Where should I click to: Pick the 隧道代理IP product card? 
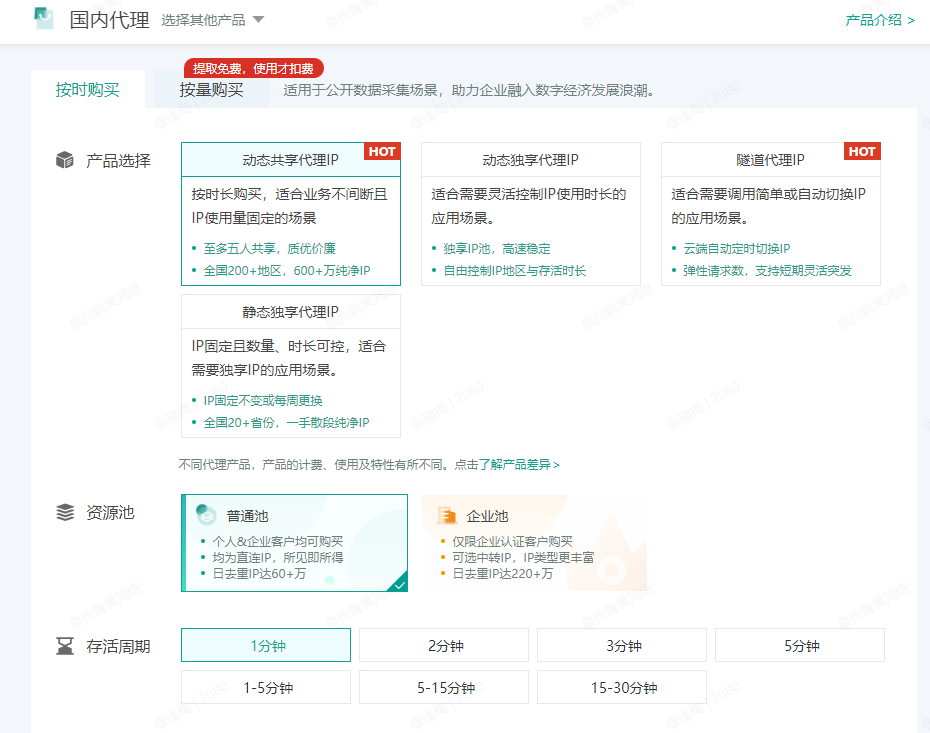point(770,214)
